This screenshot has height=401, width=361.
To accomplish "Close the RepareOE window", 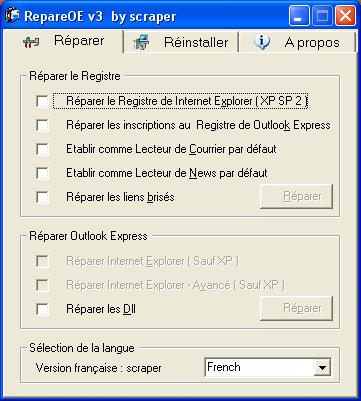I will pyautogui.click(x=345, y=16).
